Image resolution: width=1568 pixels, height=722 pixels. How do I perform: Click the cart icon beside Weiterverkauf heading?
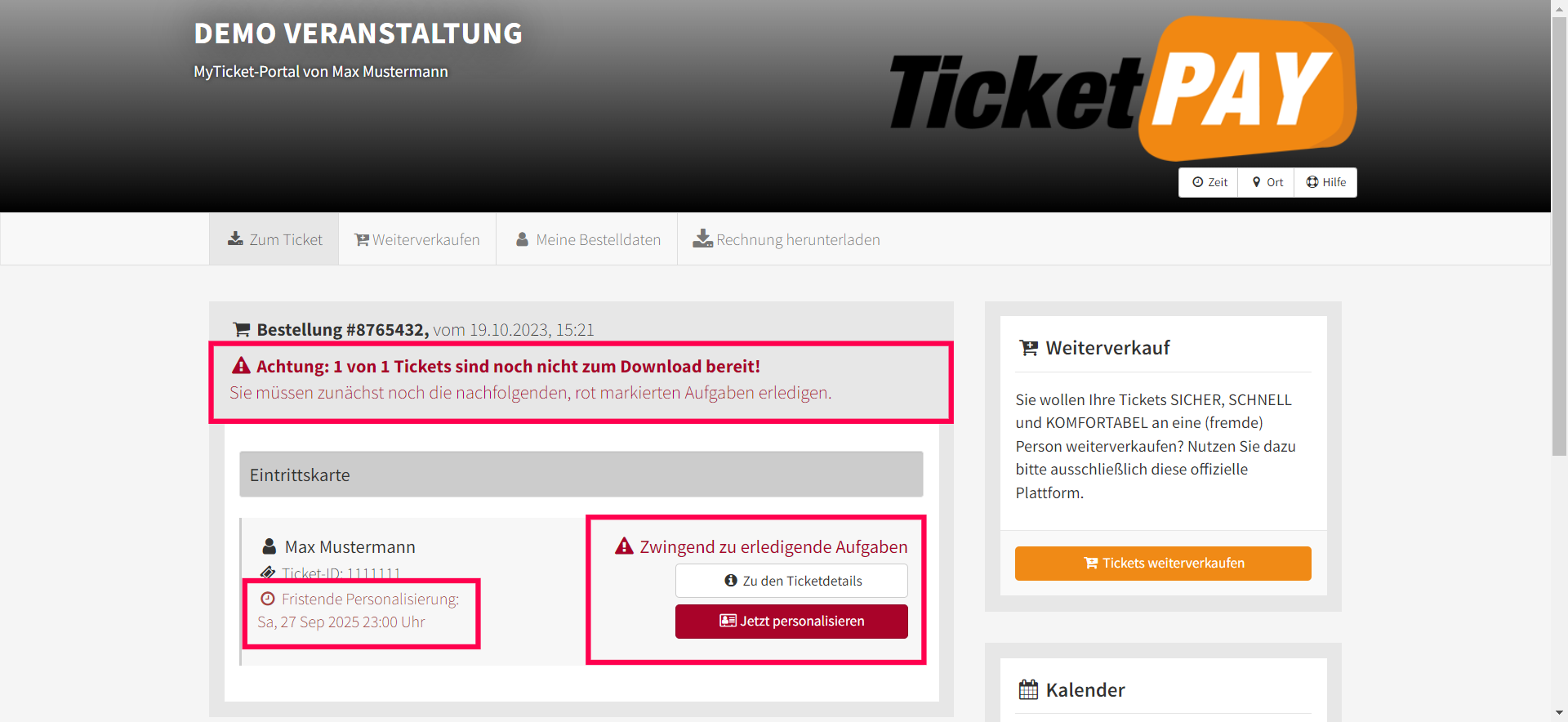pos(1028,348)
